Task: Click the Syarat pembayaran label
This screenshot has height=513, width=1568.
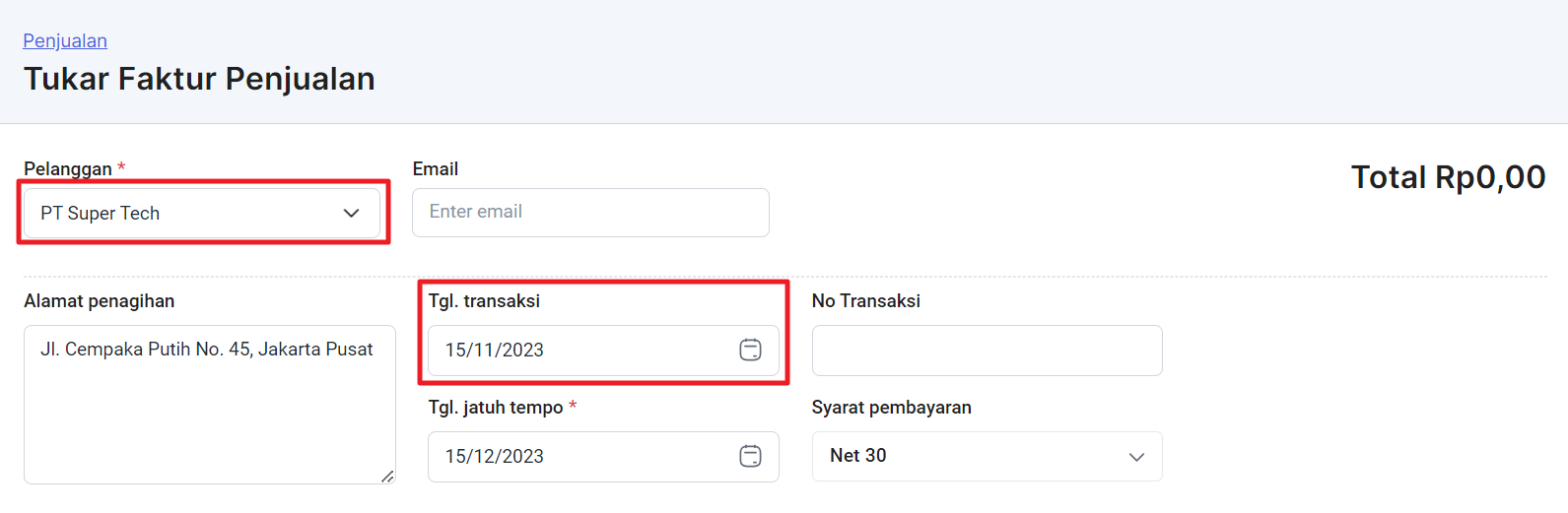Action: pyautogui.click(x=891, y=407)
